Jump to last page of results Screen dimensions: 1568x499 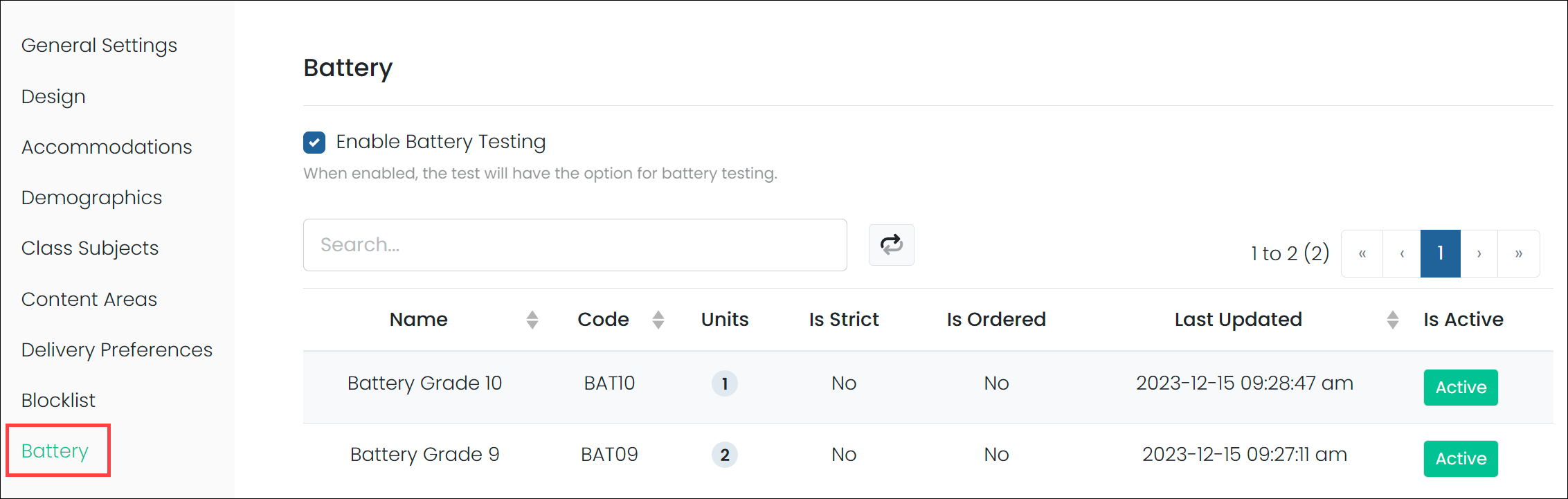coord(1519,253)
